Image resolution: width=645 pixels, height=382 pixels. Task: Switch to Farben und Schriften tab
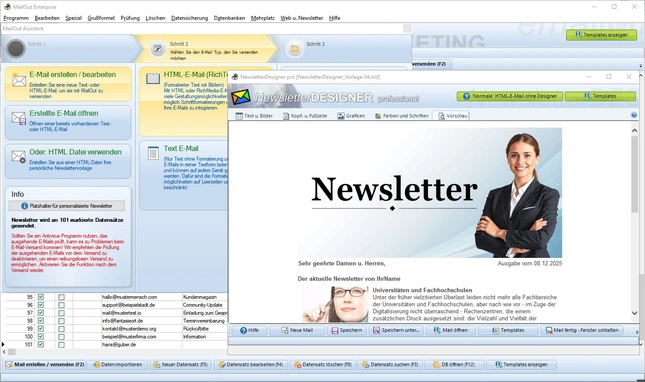coord(401,116)
